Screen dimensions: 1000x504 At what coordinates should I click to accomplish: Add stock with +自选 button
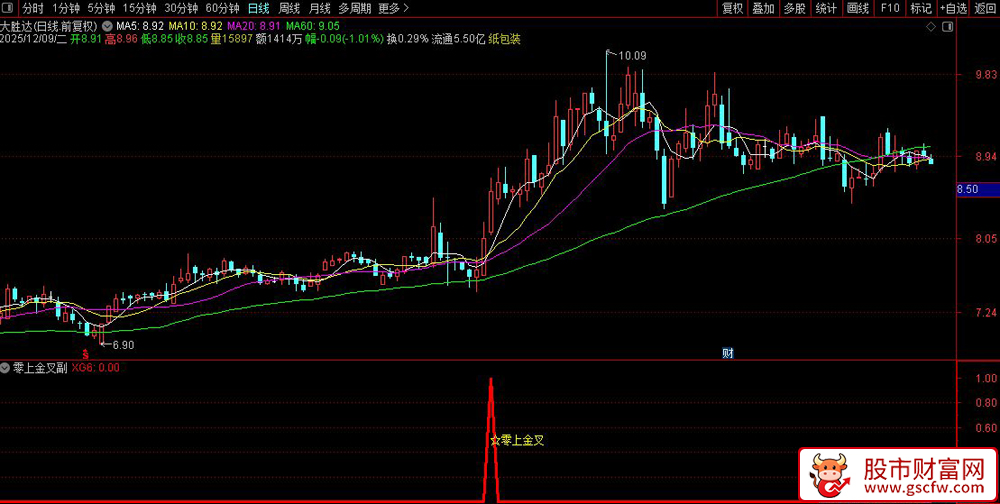953,8
